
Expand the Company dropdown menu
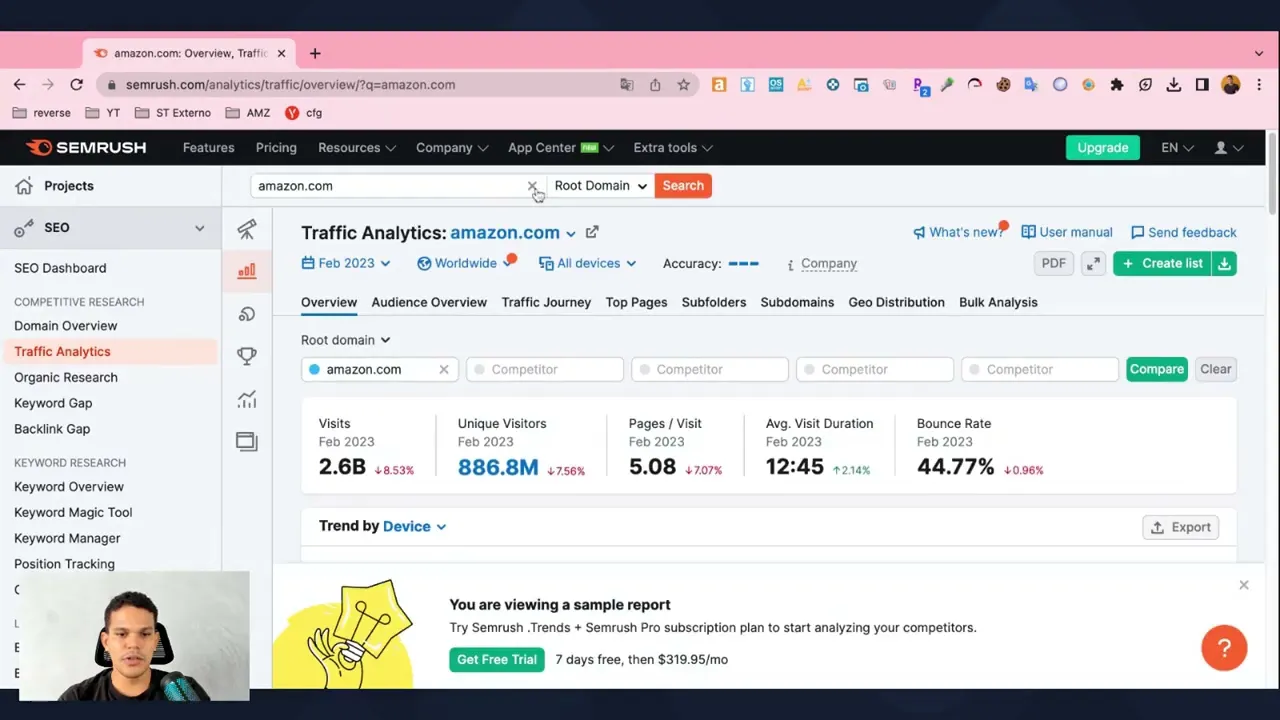(452, 148)
